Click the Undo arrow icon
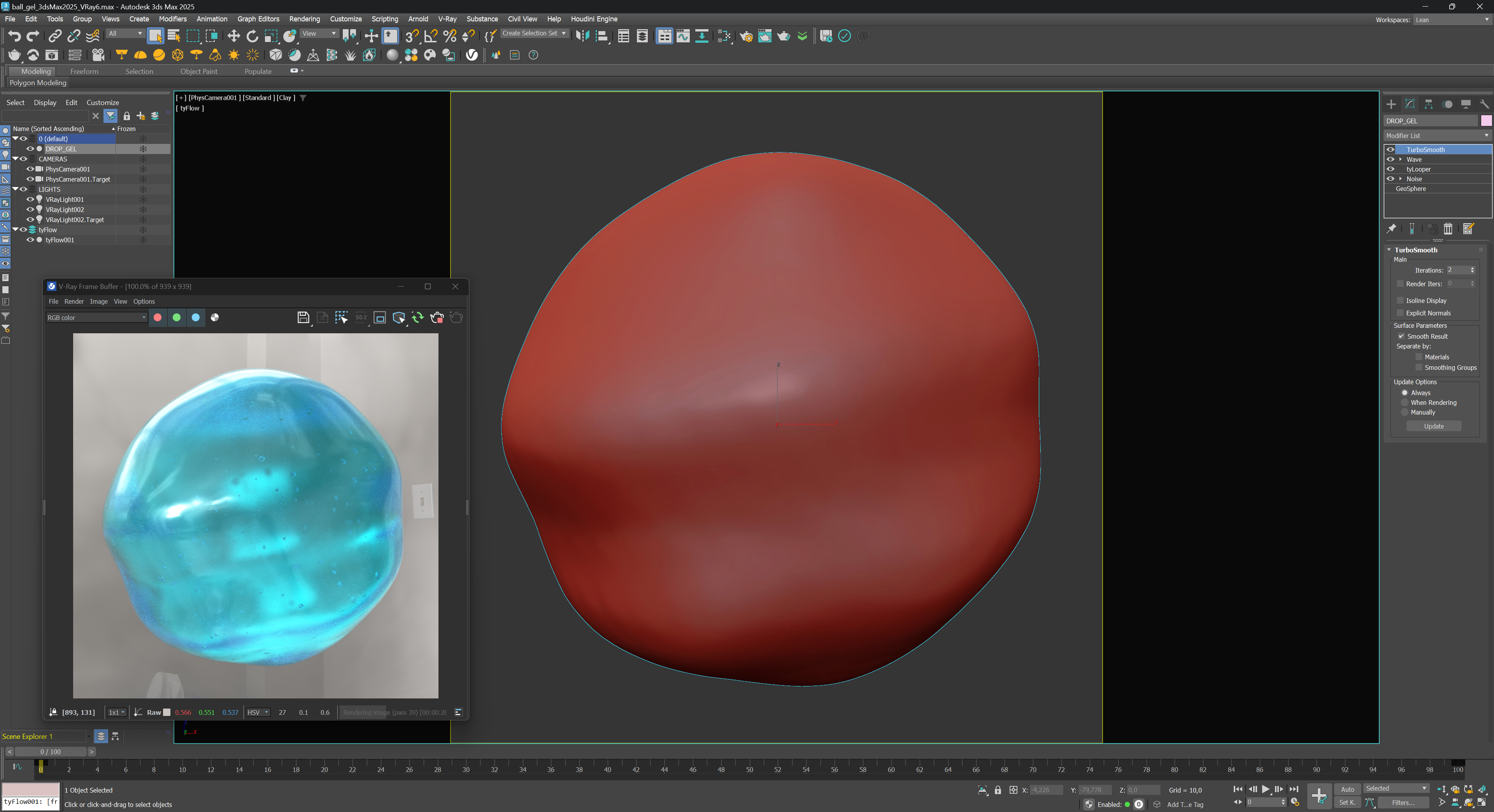The height and width of the screenshot is (812, 1494). 14,36
